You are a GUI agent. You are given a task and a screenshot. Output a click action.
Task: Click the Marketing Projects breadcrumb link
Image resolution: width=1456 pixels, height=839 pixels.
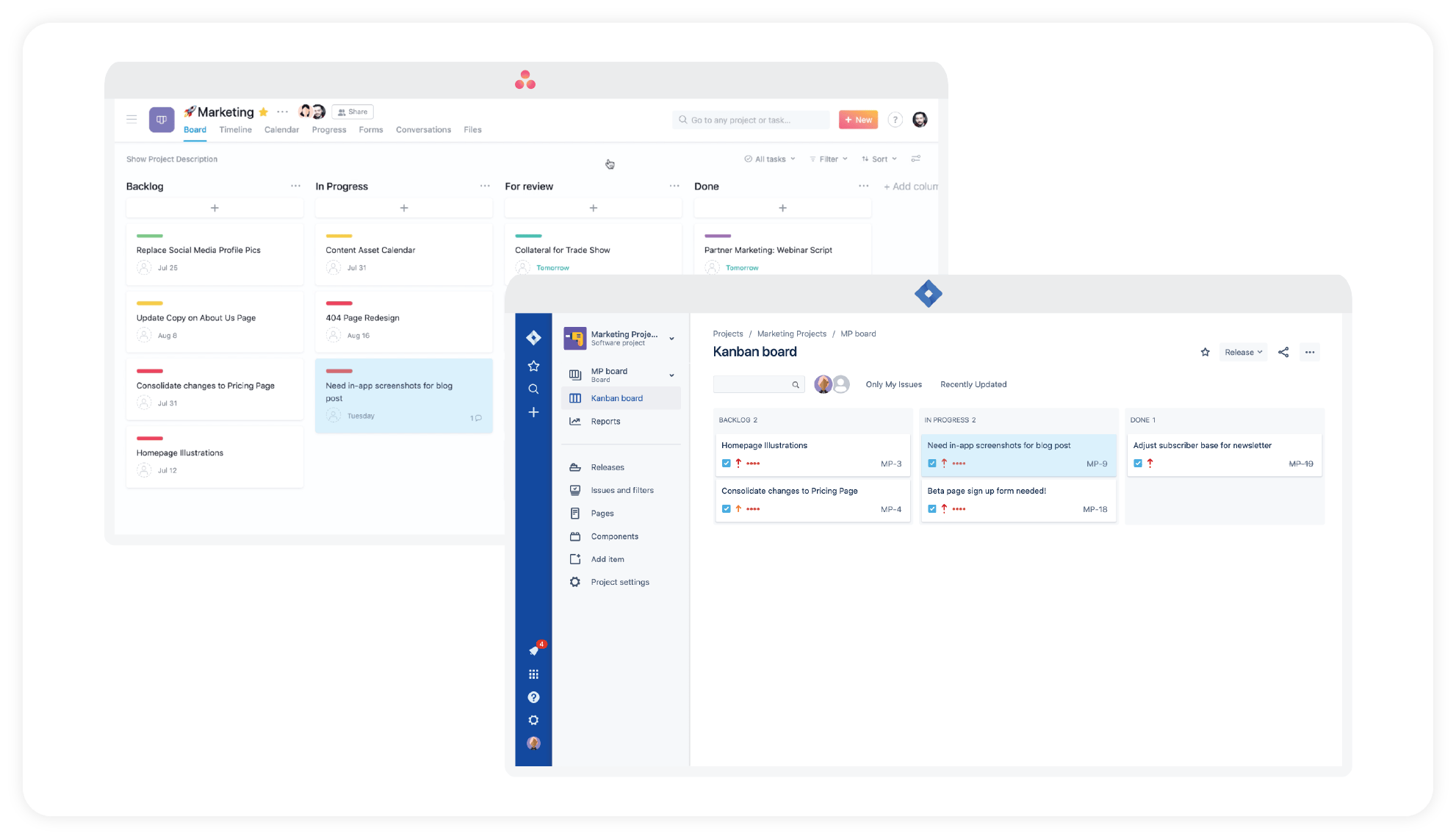pyautogui.click(x=791, y=334)
